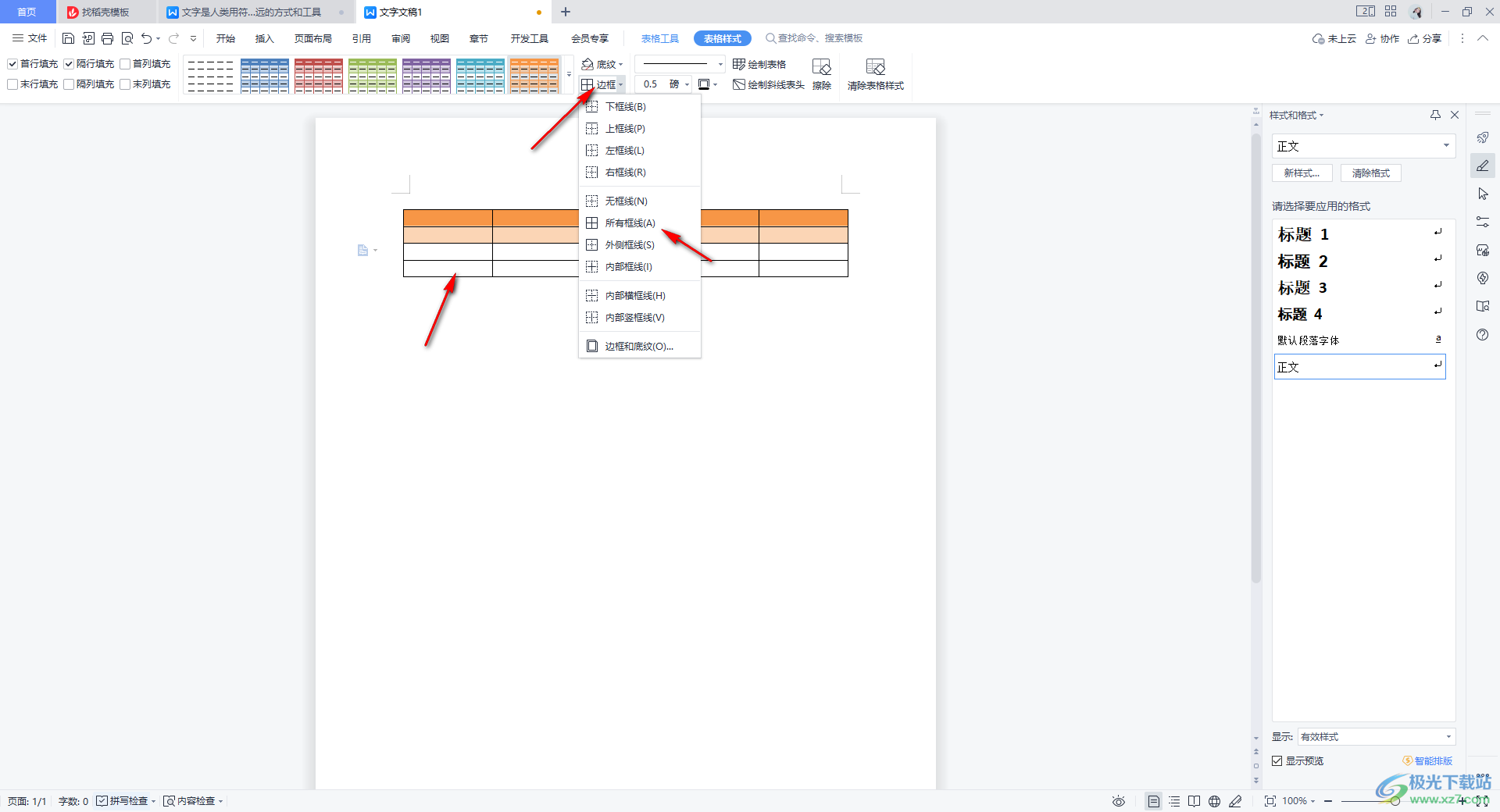
Task: Apply the blue table style swatch
Action: click(265, 75)
